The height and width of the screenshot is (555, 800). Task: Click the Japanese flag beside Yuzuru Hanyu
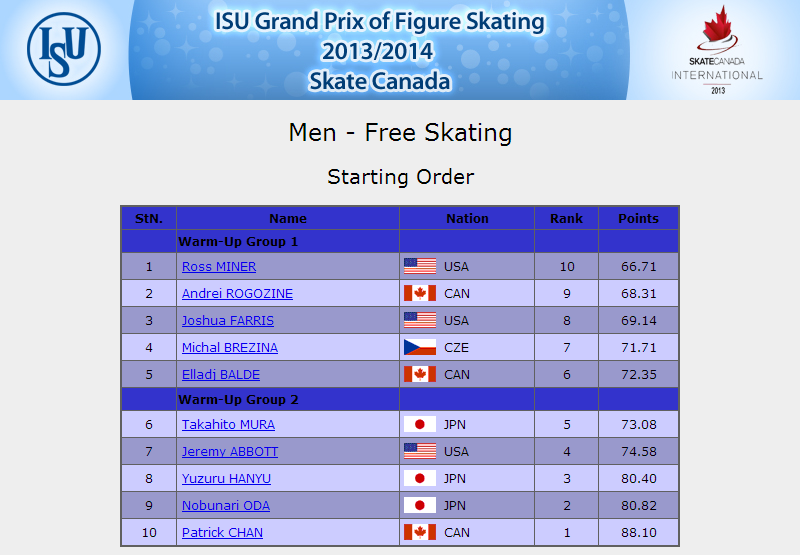(420, 478)
